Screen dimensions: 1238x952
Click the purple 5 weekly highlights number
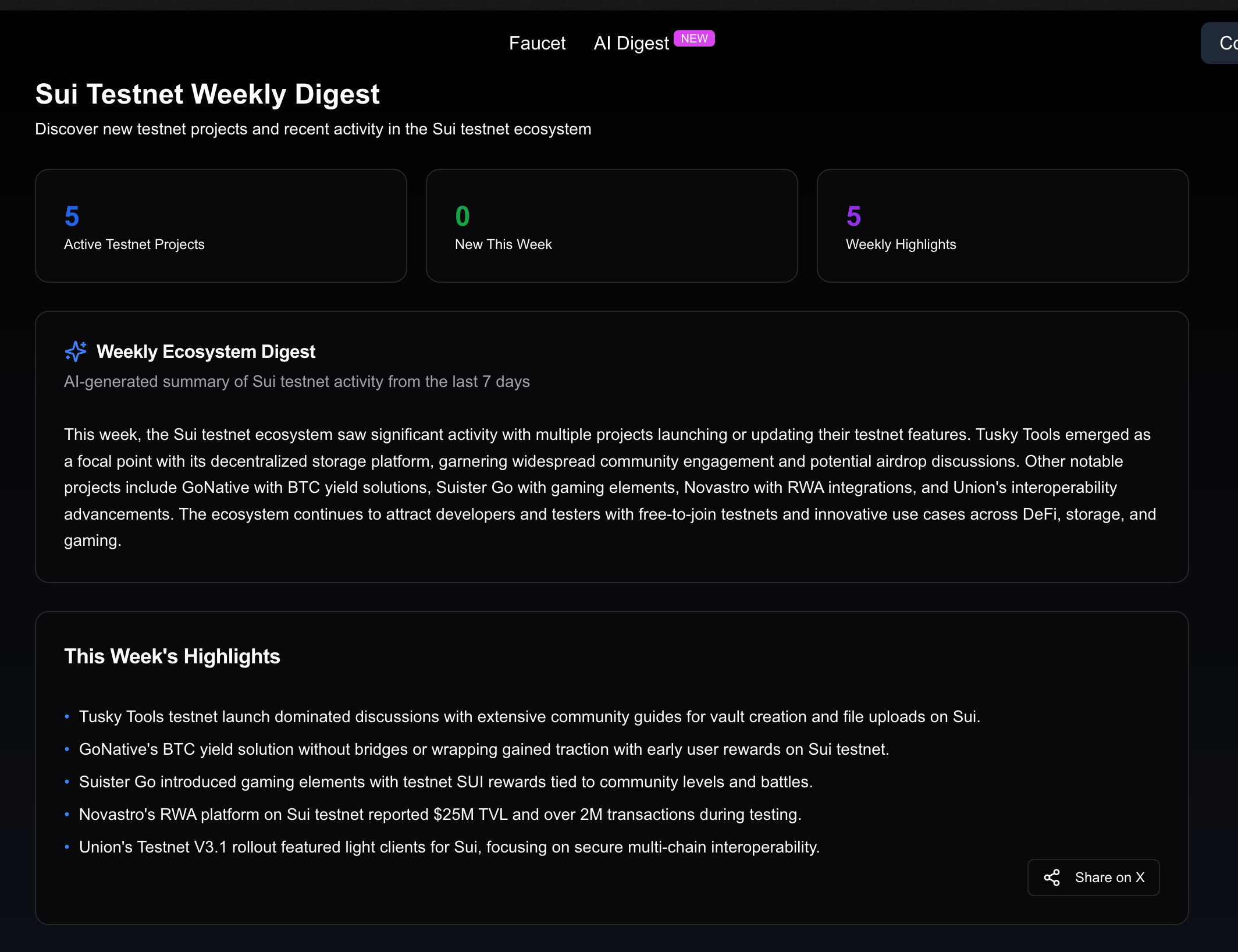click(x=853, y=216)
